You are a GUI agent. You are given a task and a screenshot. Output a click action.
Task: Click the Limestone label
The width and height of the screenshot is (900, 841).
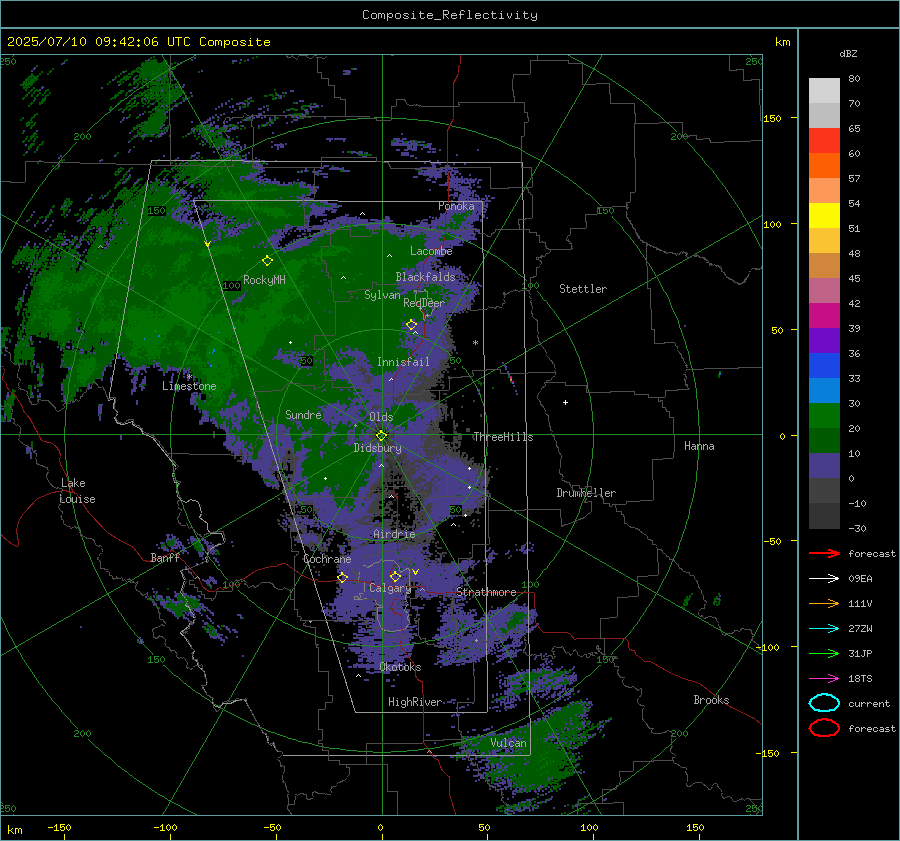tap(189, 386)
